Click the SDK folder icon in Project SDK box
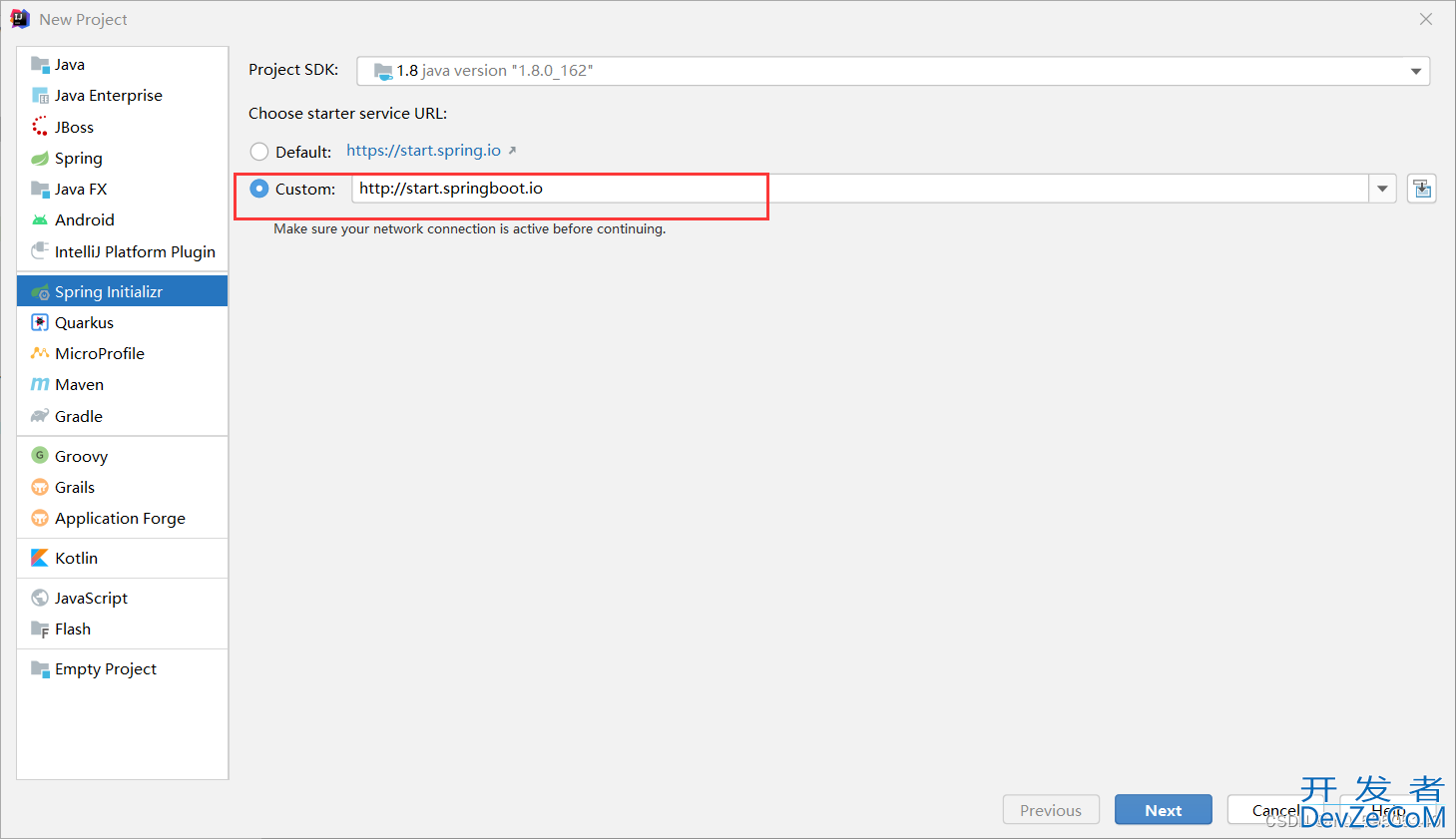This screenshot has width=1456, height=839. click(x=383, y=71)
